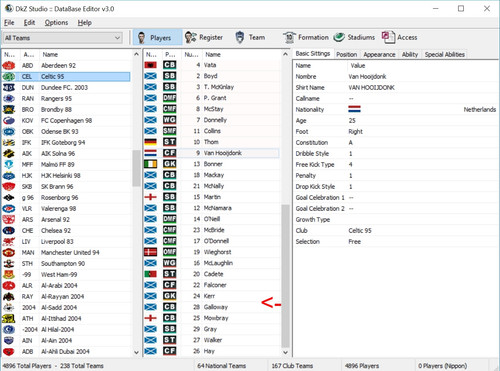Select Rosenborg 96 team row
This screenshot has width=500, height=371.
point(66,198)
